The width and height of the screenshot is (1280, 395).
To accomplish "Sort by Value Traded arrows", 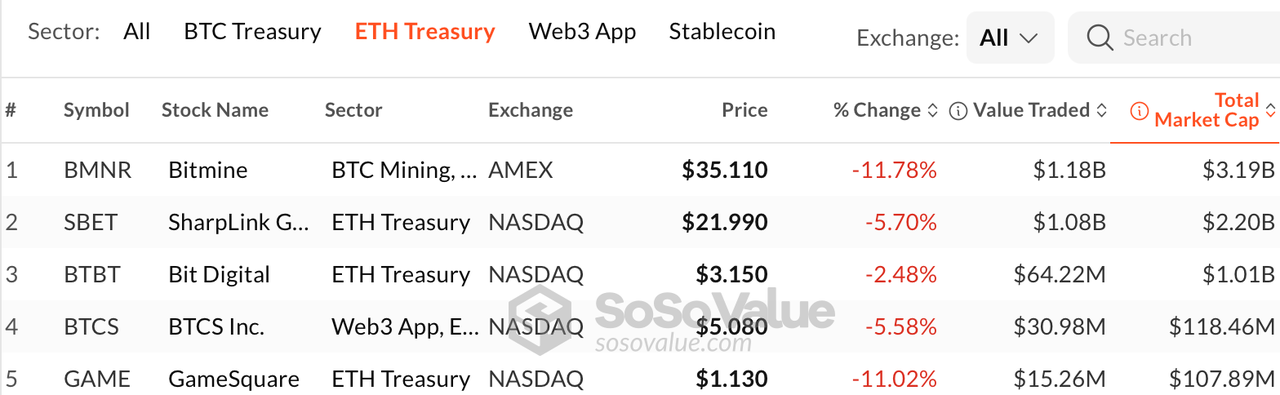I will (1102, 111).
